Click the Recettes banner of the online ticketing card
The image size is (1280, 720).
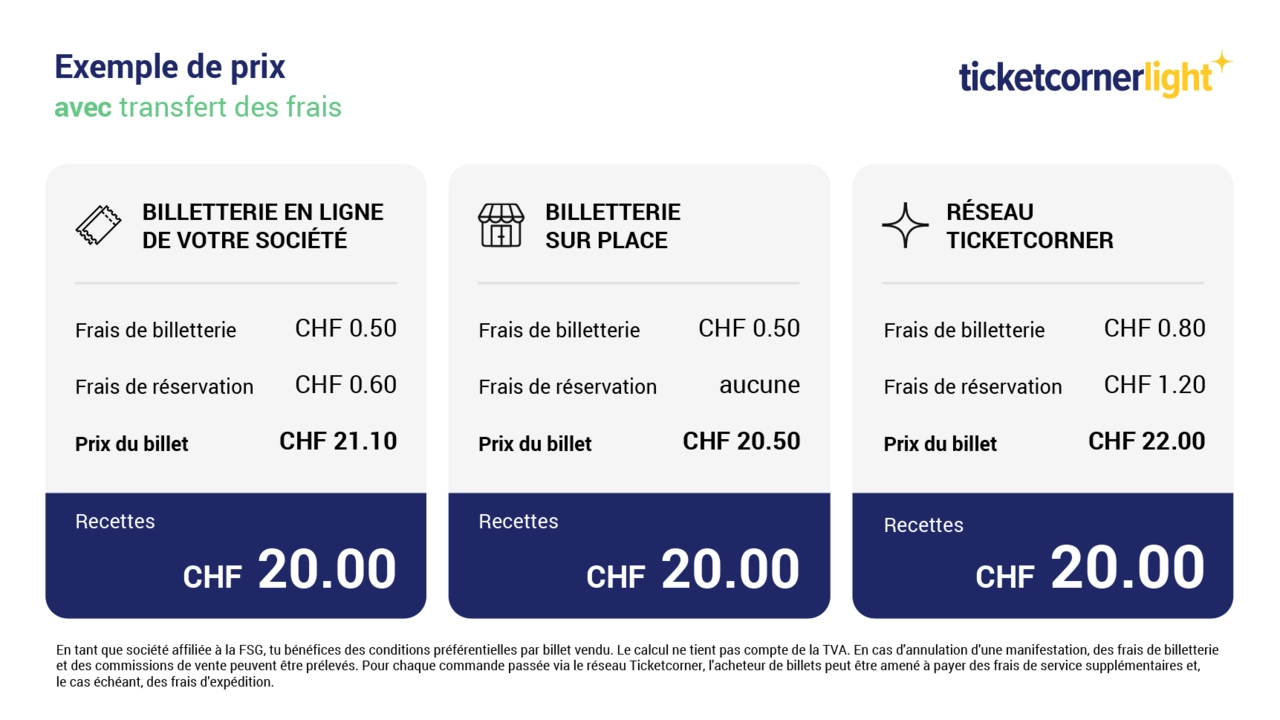tap(236, 555)
